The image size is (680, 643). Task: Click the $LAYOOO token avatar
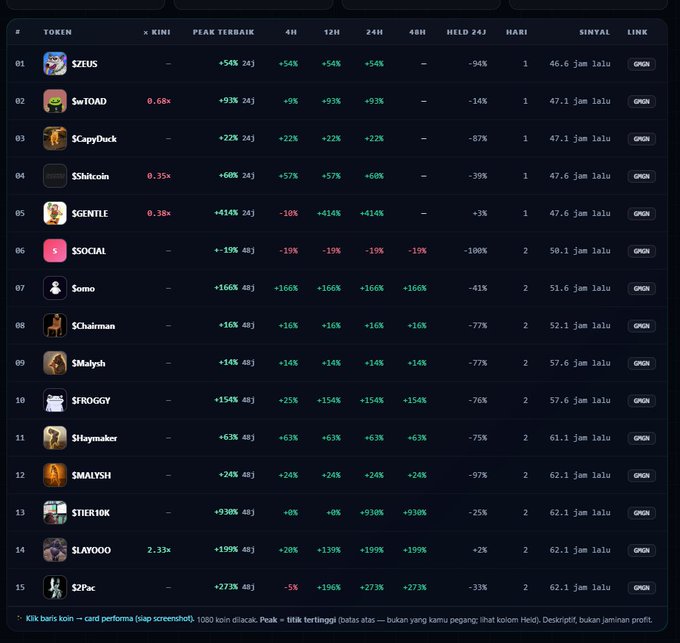(x=55, y=550)
